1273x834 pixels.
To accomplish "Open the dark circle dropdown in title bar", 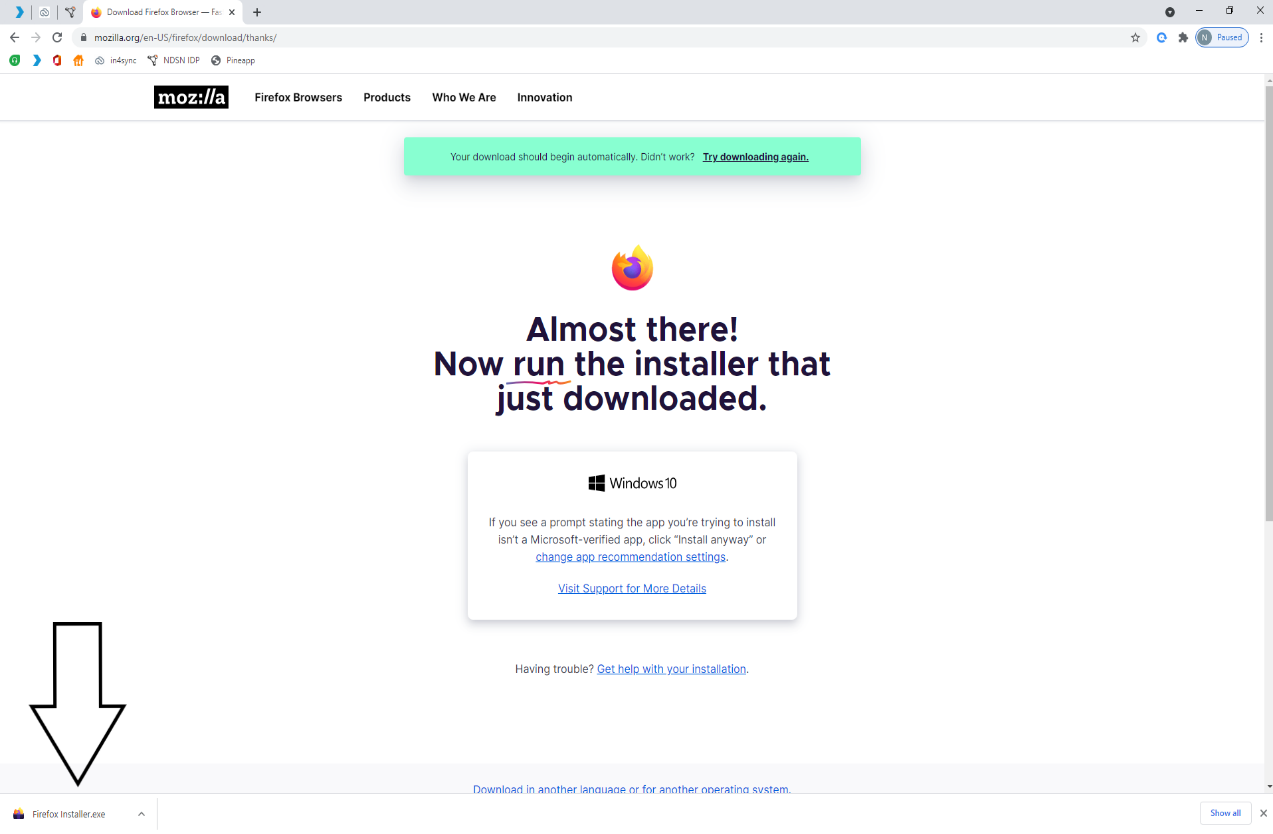I will 1170,12.
